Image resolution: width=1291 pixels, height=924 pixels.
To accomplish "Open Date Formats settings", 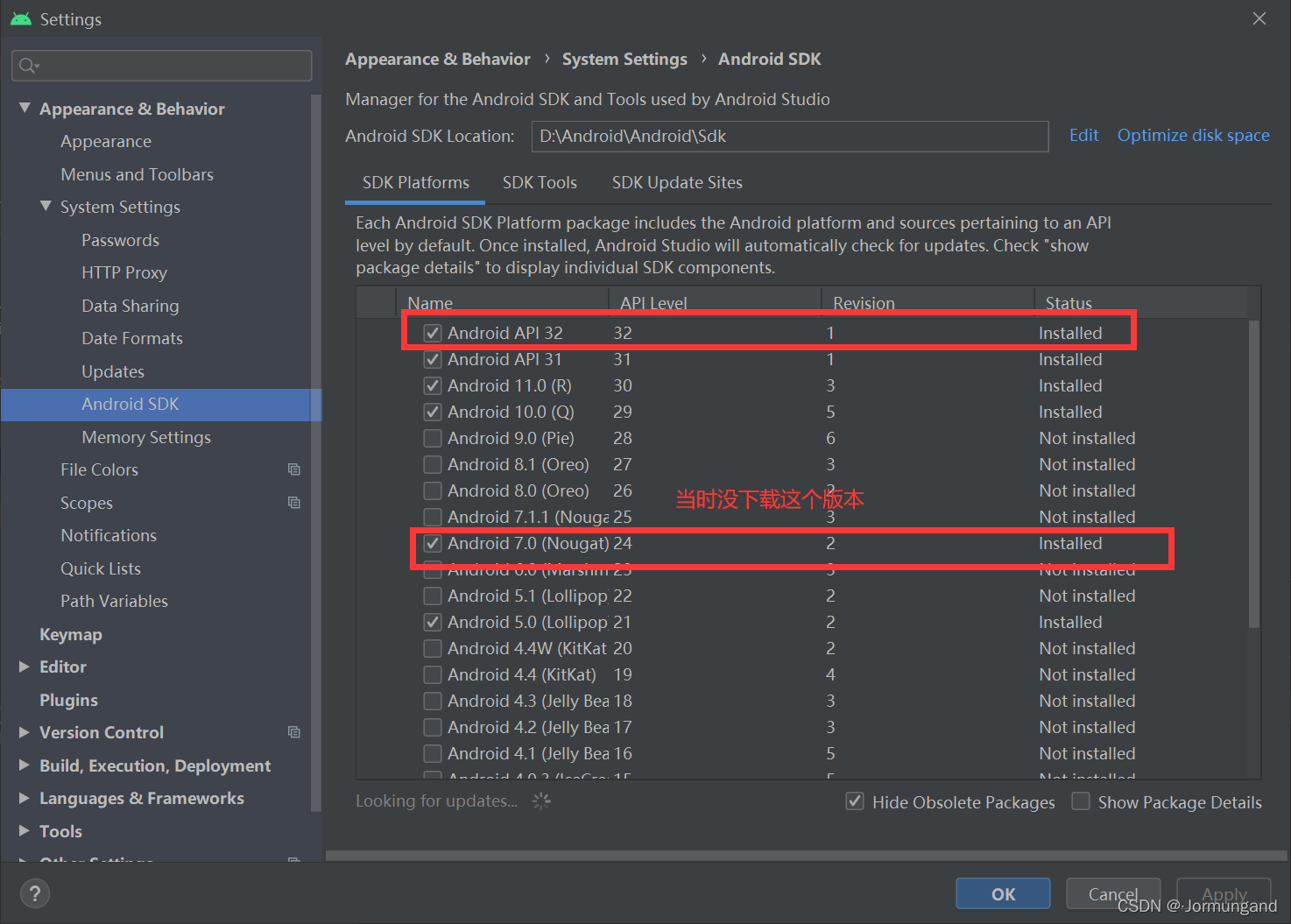I will click(132, 338).
